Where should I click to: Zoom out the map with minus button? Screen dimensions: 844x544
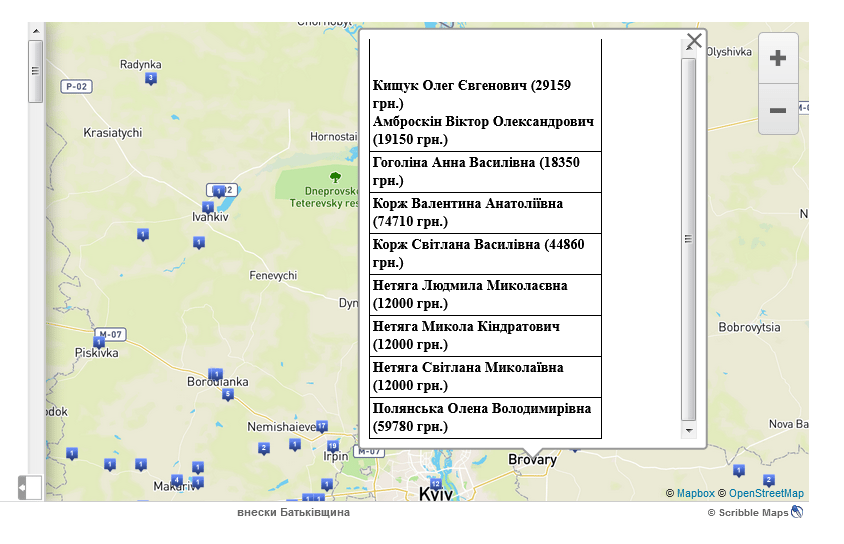click(777, 110)
